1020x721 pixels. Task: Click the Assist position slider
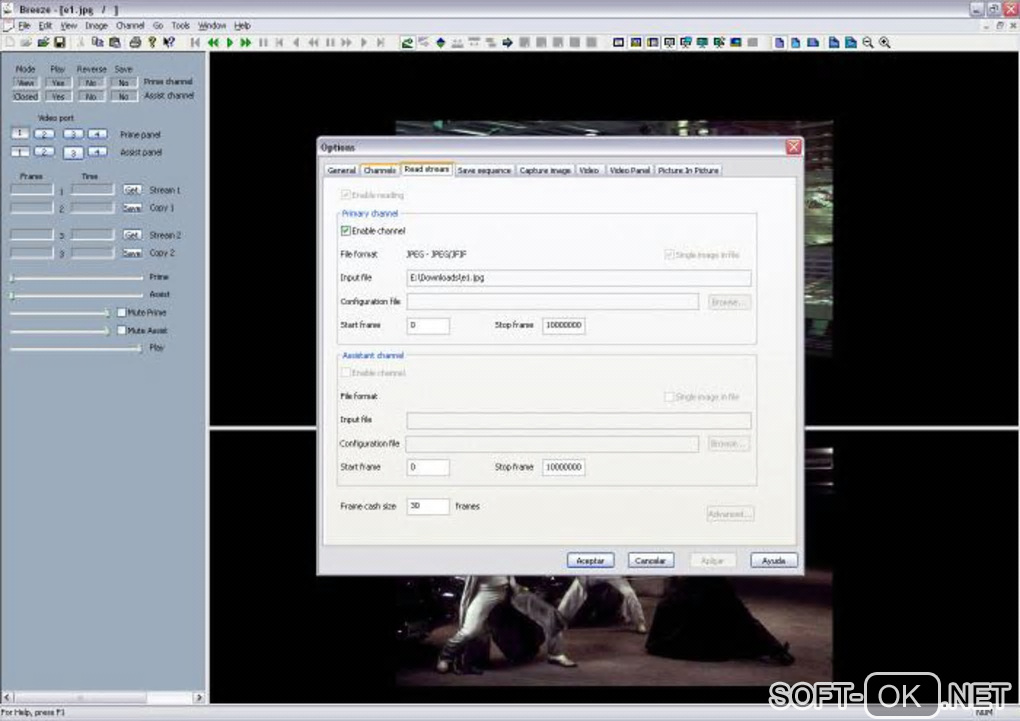click(x=76, y=295)
